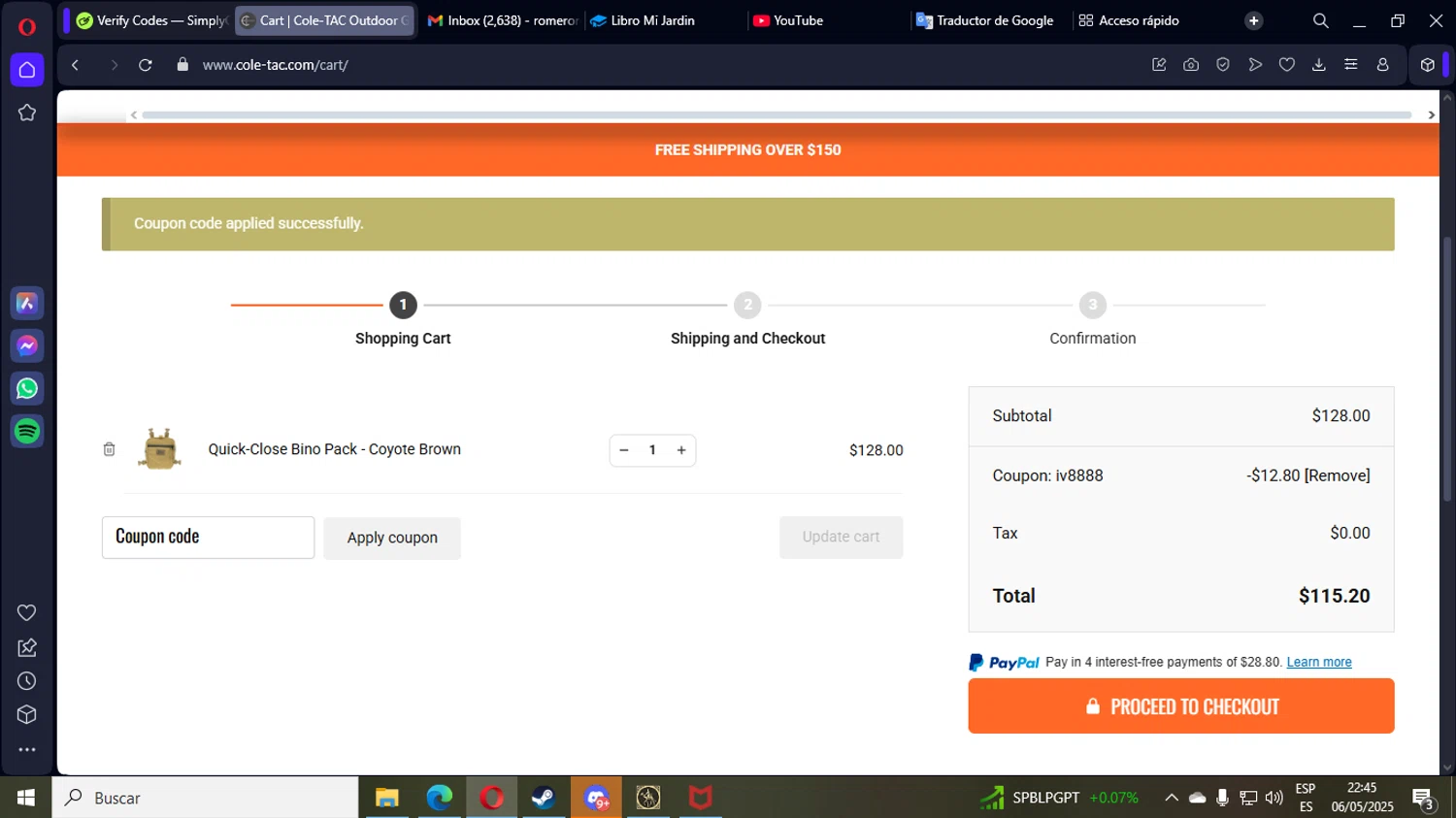Click the Apply coupon button
Viewport: 1456px width, 818px height.
392,538
